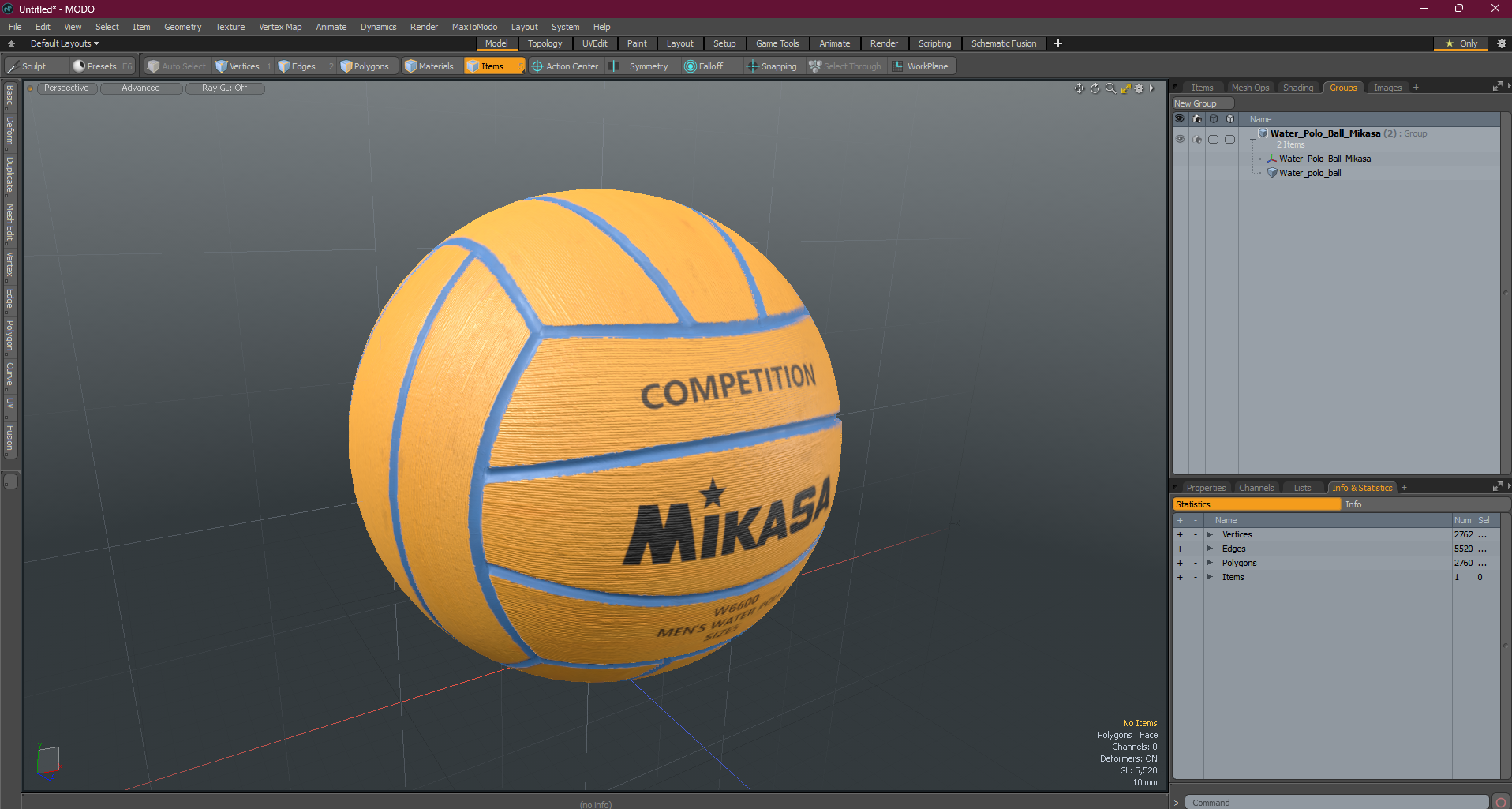Image resolution: width=1512 pixels, height=809 pixels.
Task: Open the Mesh Edit vertical toolbox tab
Action: tap(9, 223)
